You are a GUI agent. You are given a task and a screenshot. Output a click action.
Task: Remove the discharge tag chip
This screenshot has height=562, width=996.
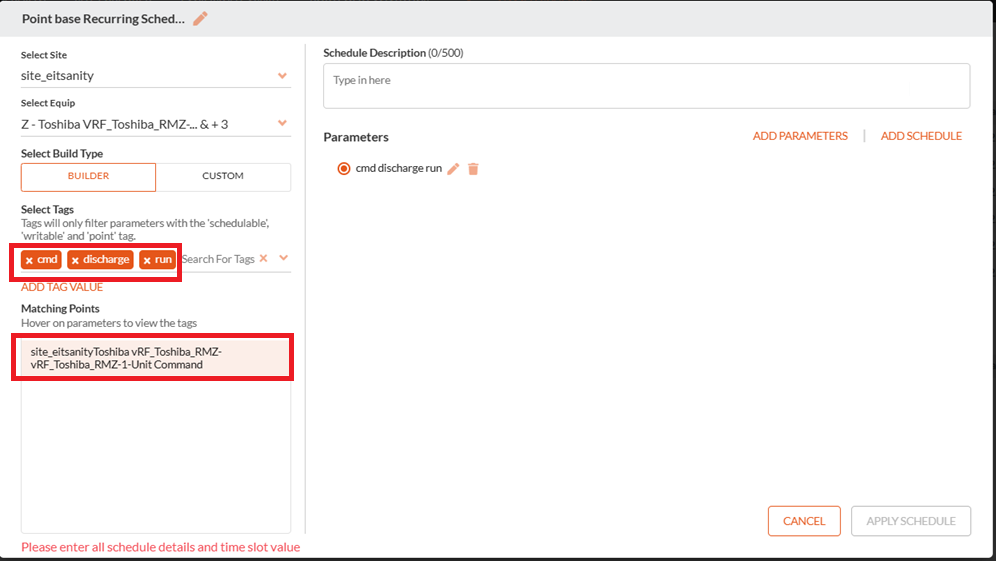click(75, 260)
